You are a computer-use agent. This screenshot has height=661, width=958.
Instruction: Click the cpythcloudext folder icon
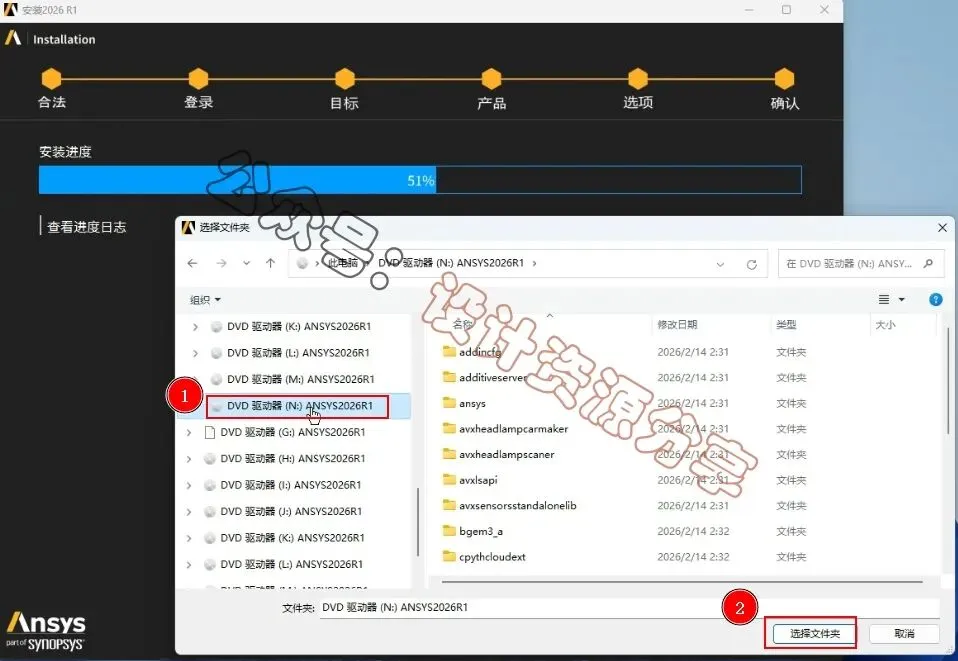[449, 557]
